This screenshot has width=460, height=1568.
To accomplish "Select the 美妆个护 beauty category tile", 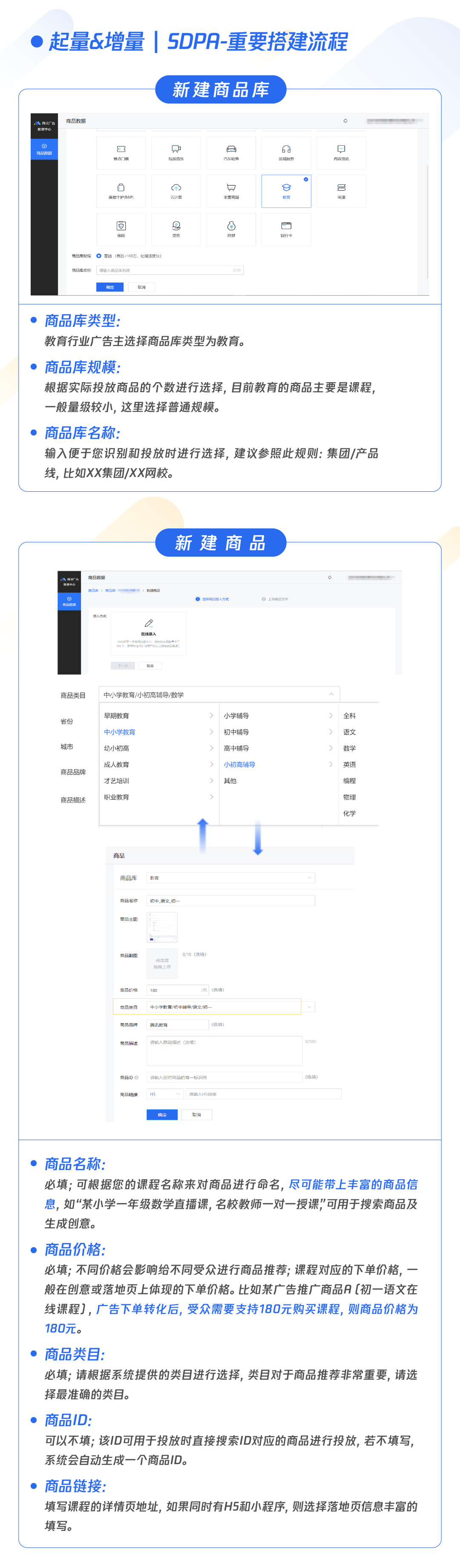I will coord(121,191).
